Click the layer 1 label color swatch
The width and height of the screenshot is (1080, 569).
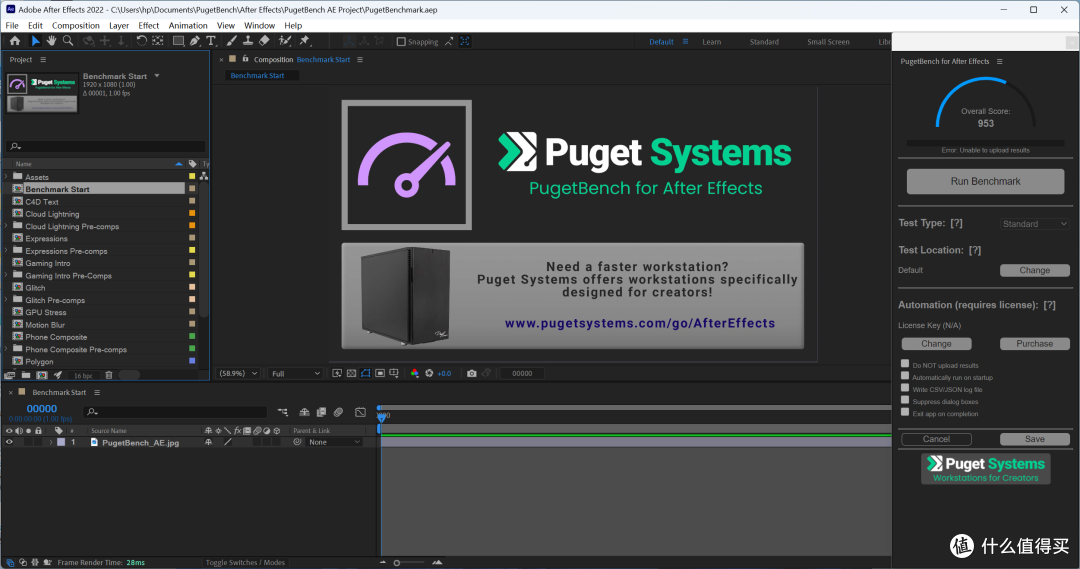coord(61,442)
